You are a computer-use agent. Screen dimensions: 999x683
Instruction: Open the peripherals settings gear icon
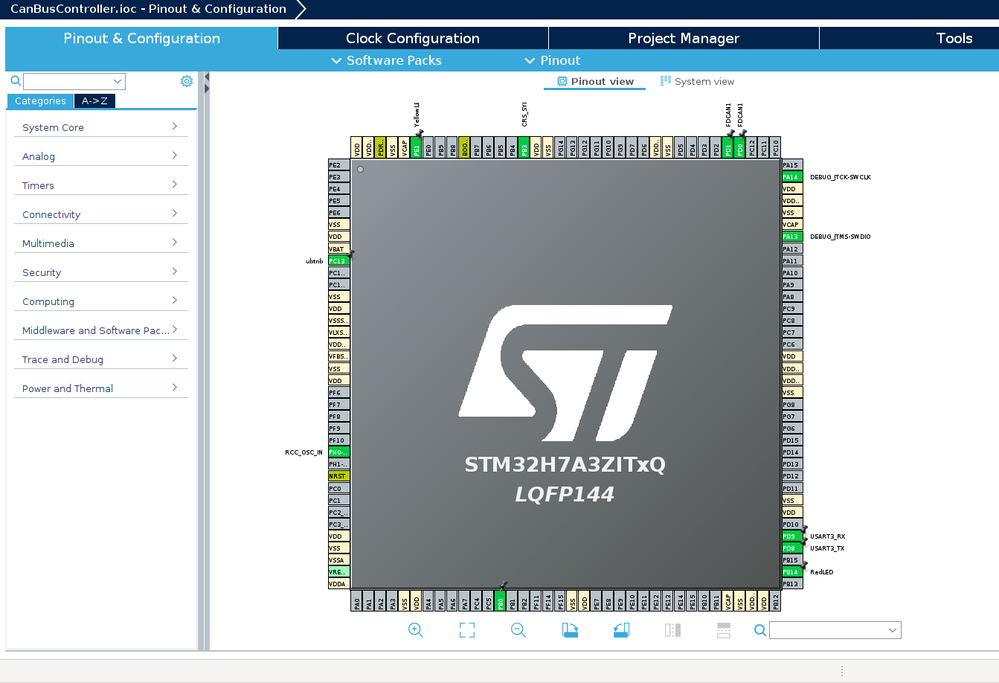pos(186,81)
